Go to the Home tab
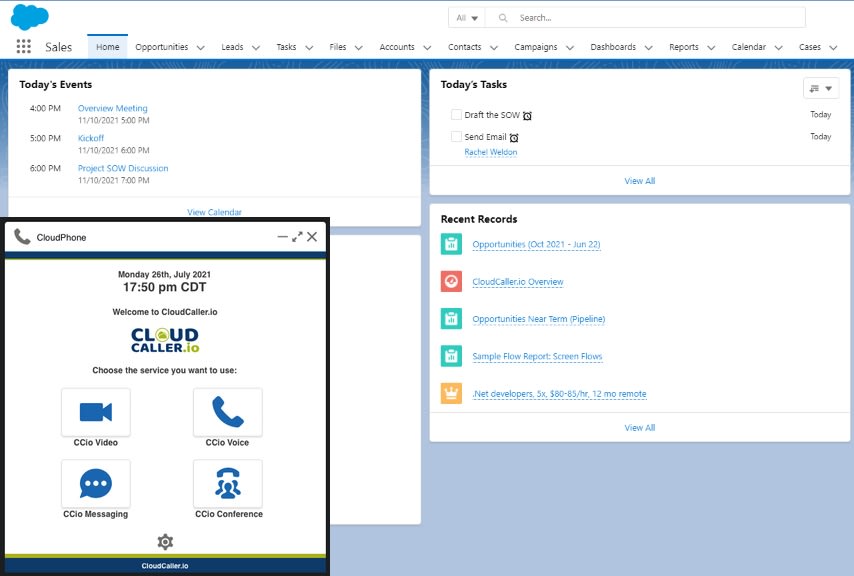This screenshot has height=576, width=854. pyautogui.click(x=108, y=47)
